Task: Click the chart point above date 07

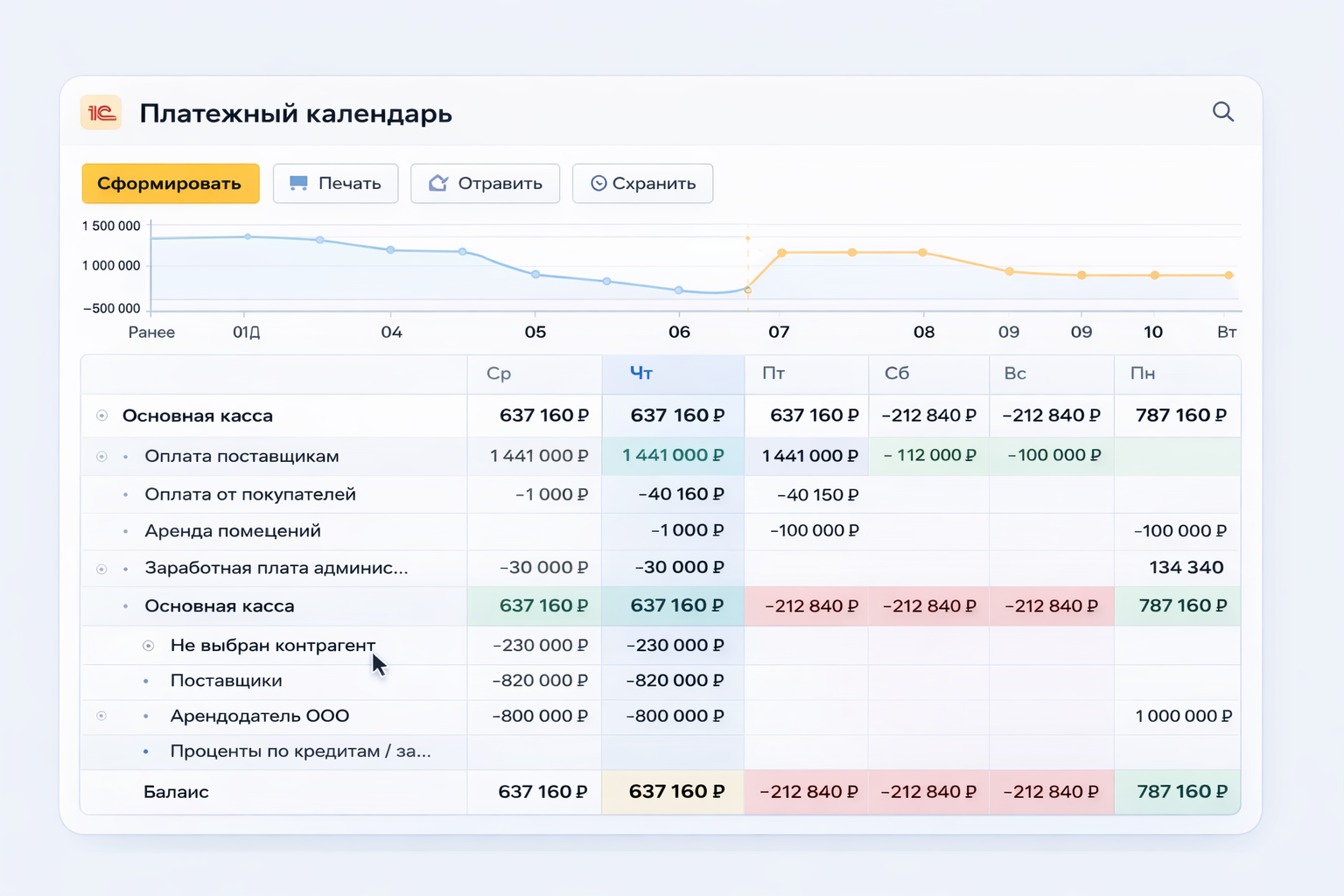Action: click(x=781, y=253)
